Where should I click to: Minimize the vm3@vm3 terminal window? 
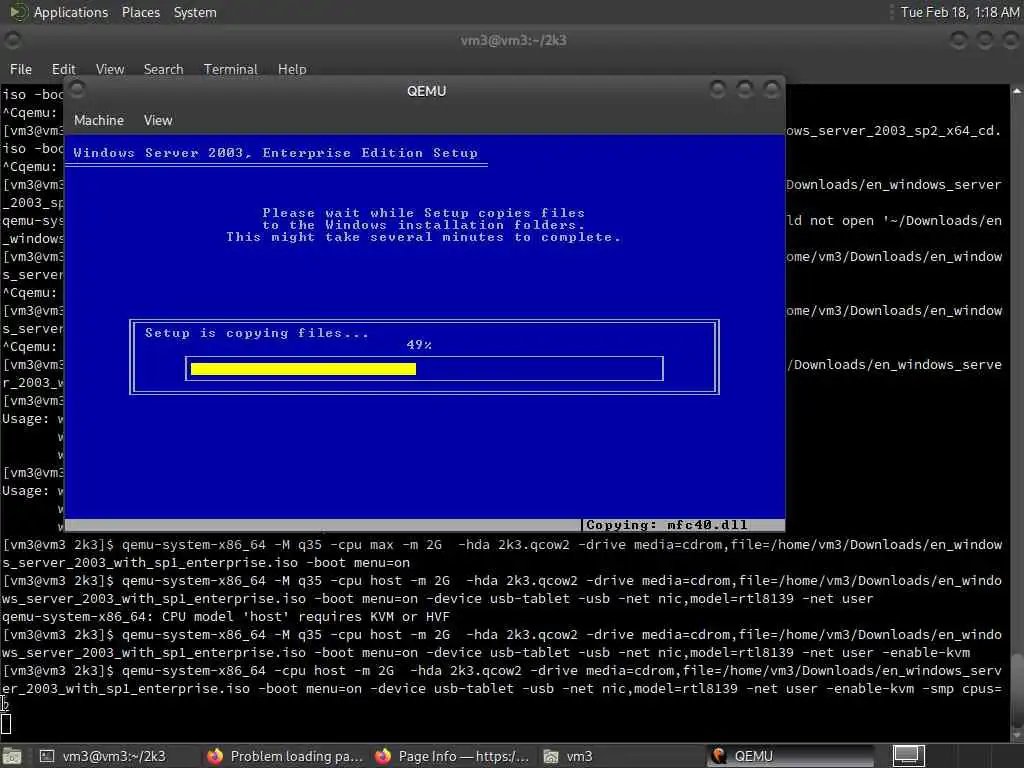coord(958,40)
